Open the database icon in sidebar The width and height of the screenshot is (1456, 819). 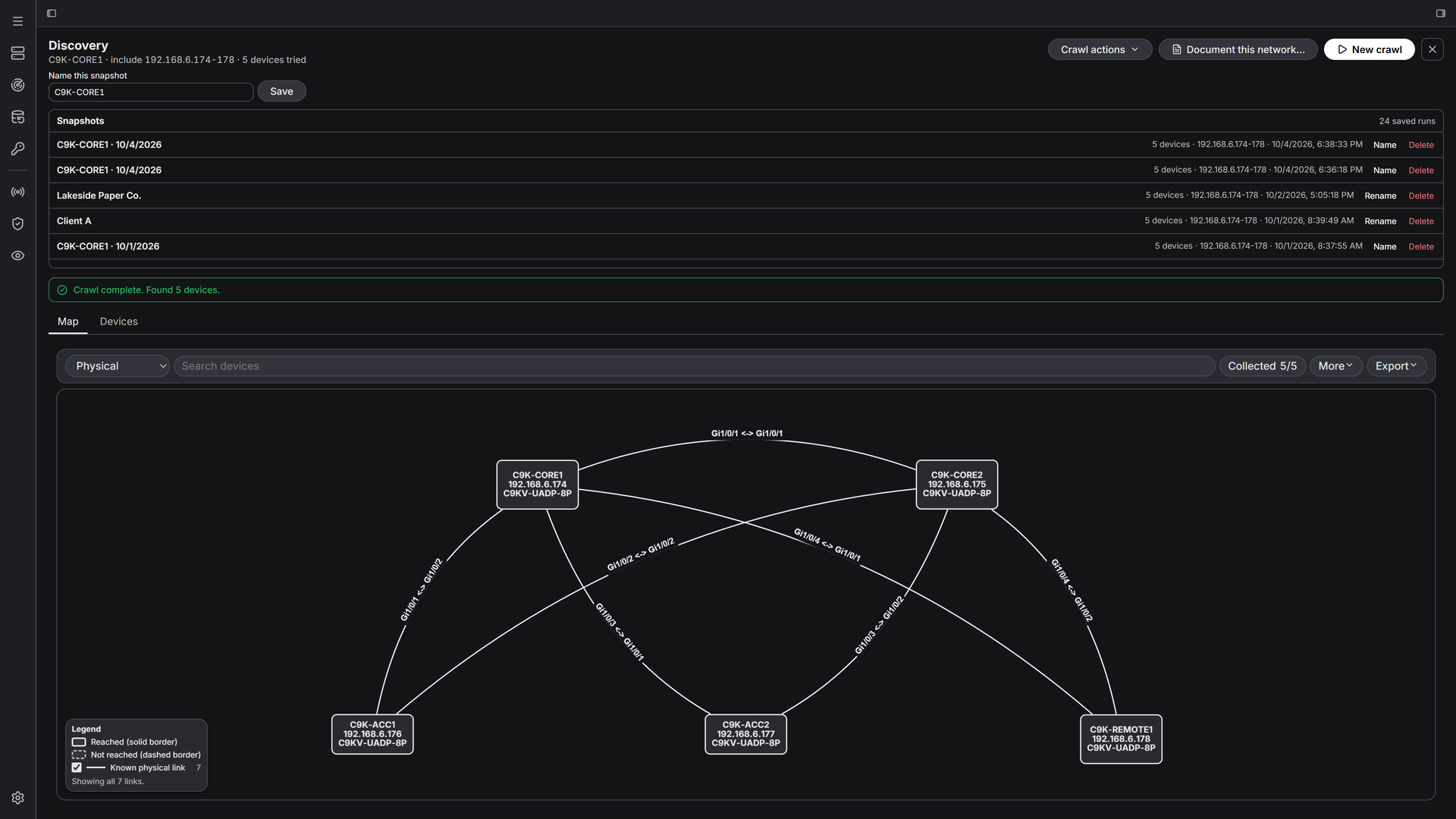(17, 117)
